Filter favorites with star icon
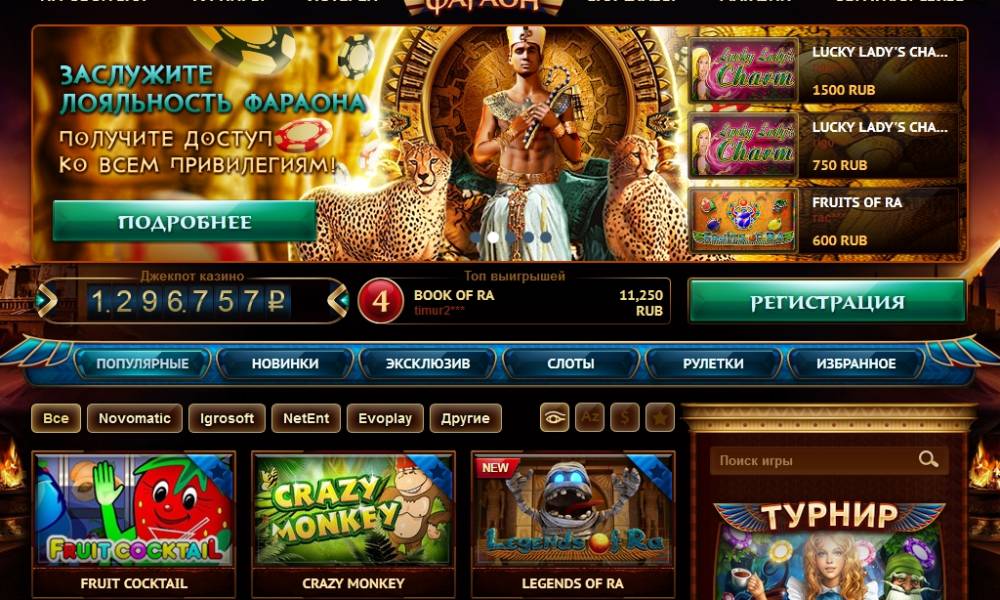1000x600 pixels. pos(660,418)
